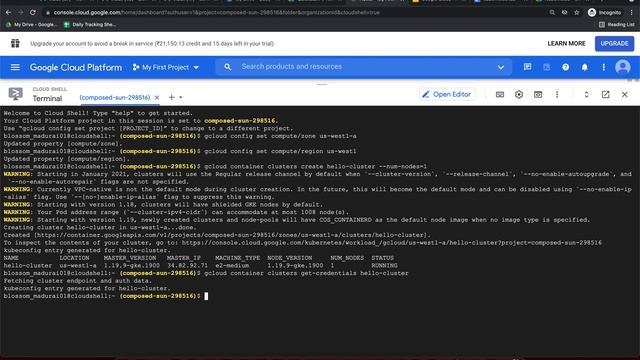Screen dimensions: 640x360
Task: Click the console.cloud.google.com kubernetes workload URL
Action: click(391, 242)
